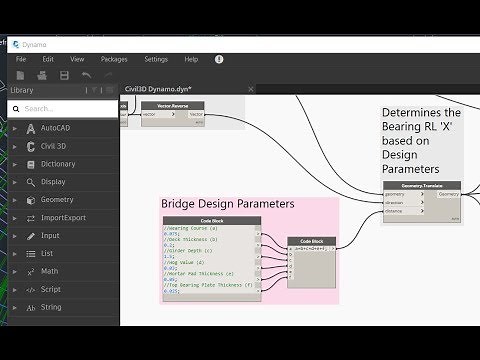Click the Display magnifier icon

click(31, 182)
